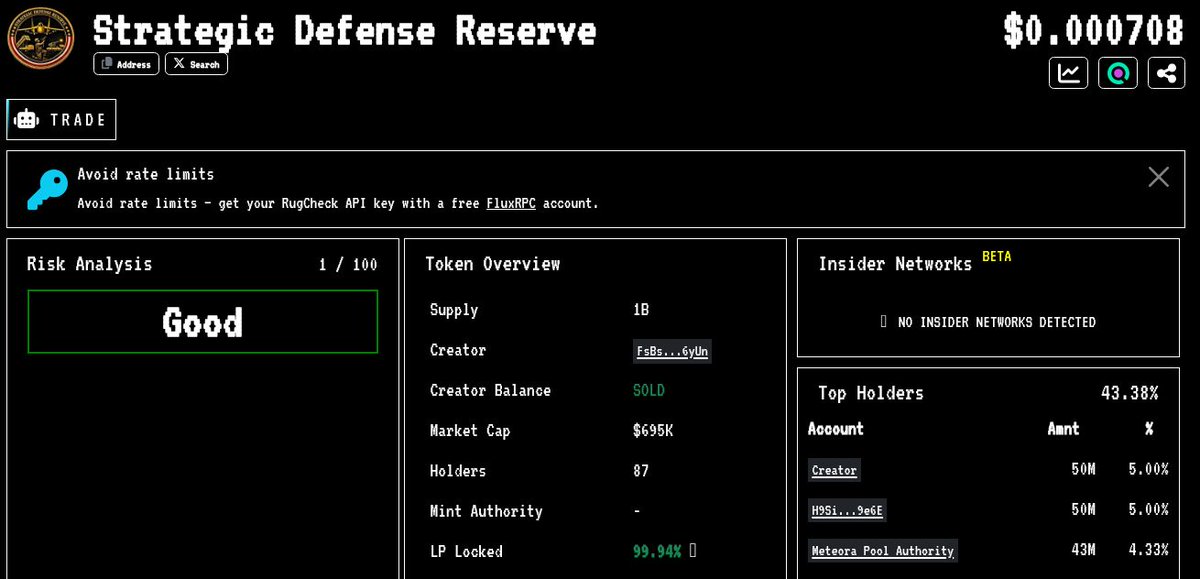Copy the token address with Address button
The height and width of the screenshot is (579, 1200).
tap(126, 64)
